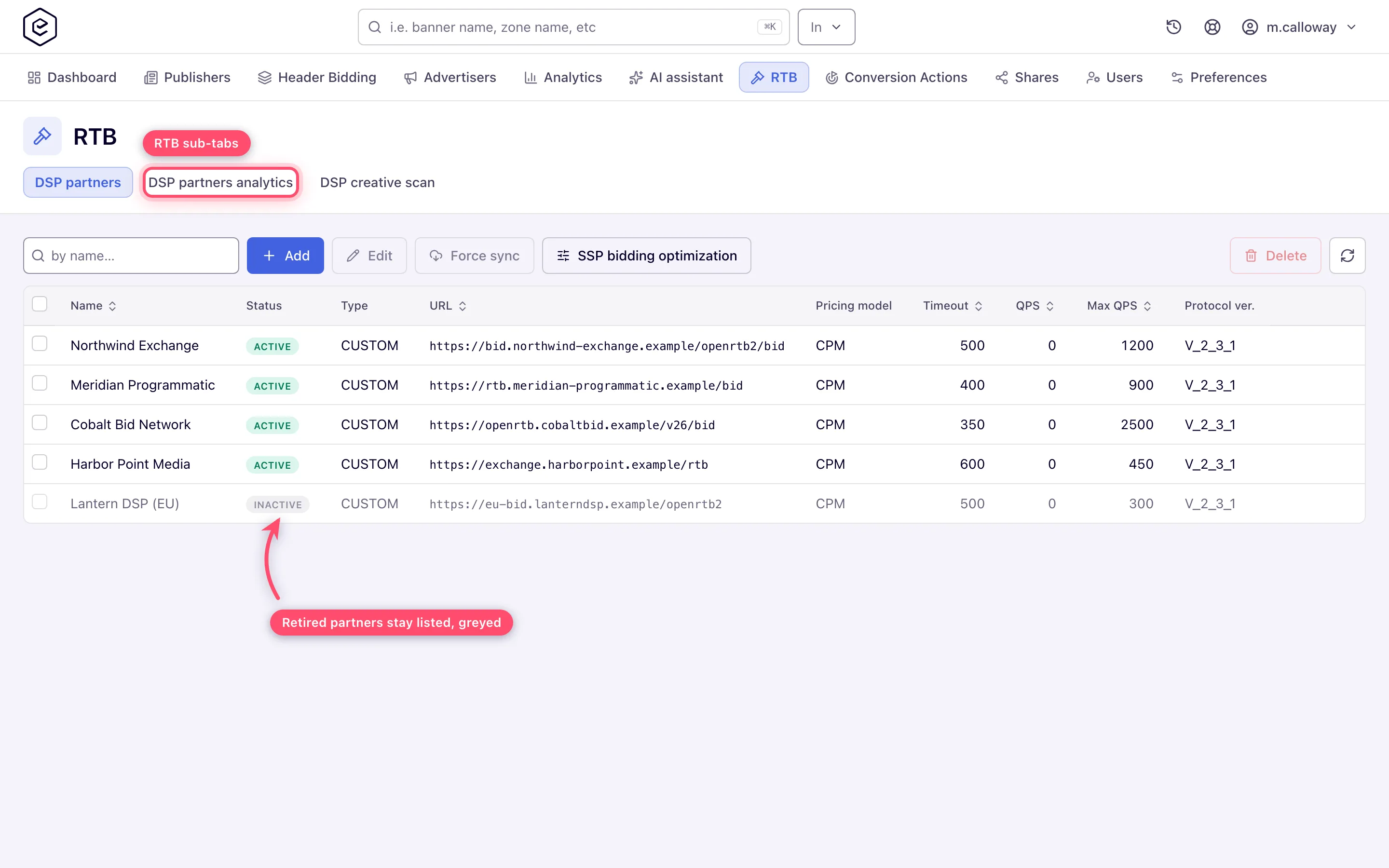1389x868 pixels.
Task: Toggle the select-all header checkbox
Action: pyautogui.click(x=40, y=304)
